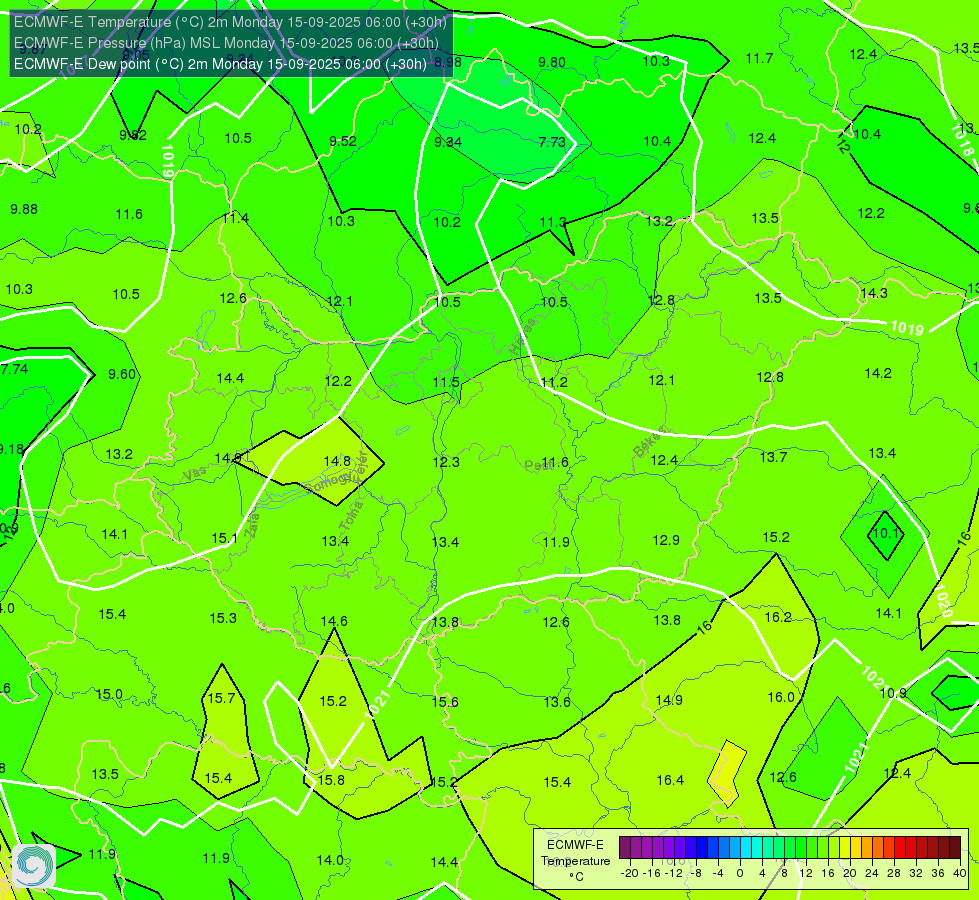This screenshot has height=900, width=979.
Task: Click the 10.1 temperature value
Action: pos(885,533)
